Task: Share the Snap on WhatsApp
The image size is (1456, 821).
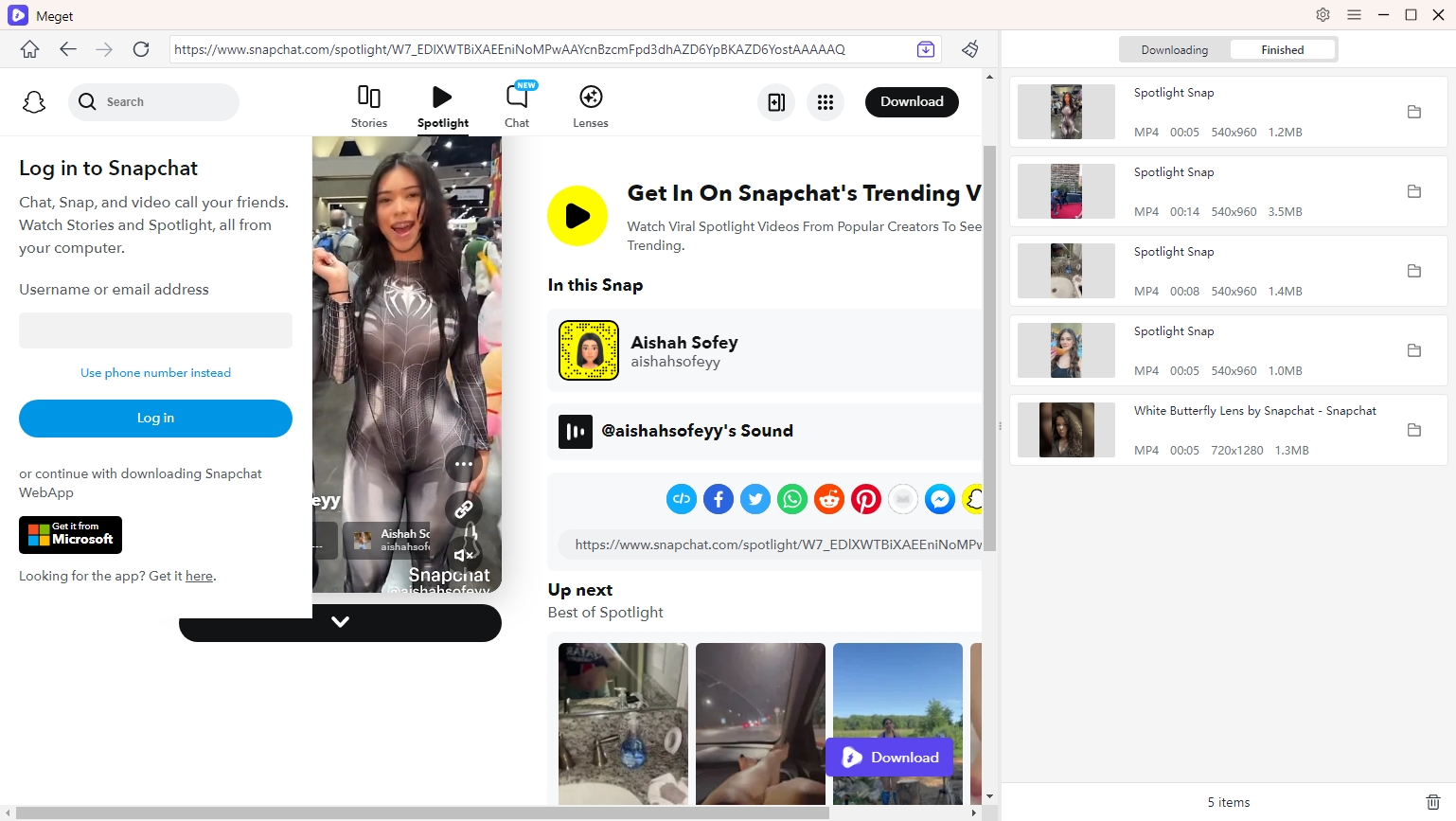Action: pyautogui.click(x=792, y=499)
